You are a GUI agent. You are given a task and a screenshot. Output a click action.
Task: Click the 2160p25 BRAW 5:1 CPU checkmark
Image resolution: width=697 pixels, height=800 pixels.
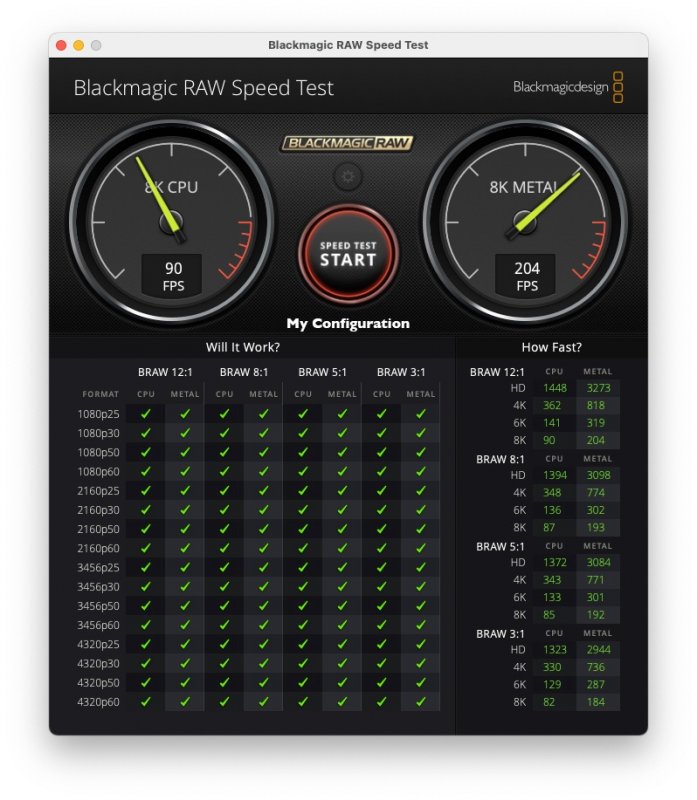[x=303, y=491]
